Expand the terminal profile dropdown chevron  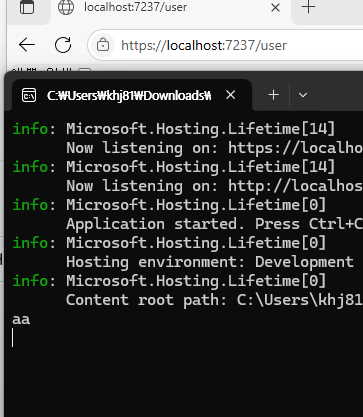(303, 95)
